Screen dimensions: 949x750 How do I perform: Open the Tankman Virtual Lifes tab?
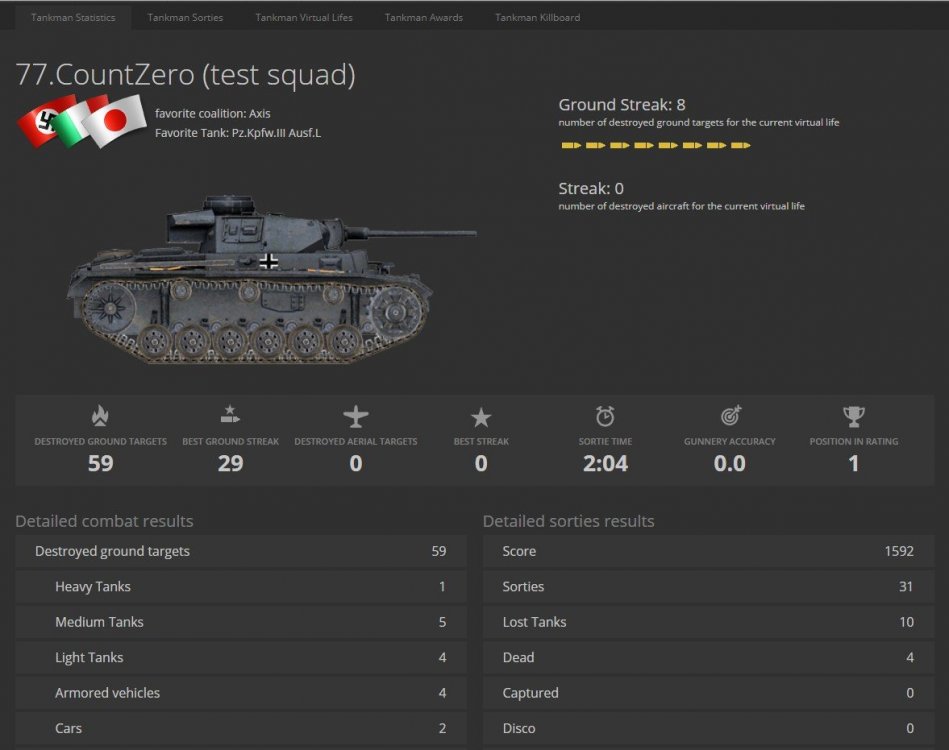point(303,16)
